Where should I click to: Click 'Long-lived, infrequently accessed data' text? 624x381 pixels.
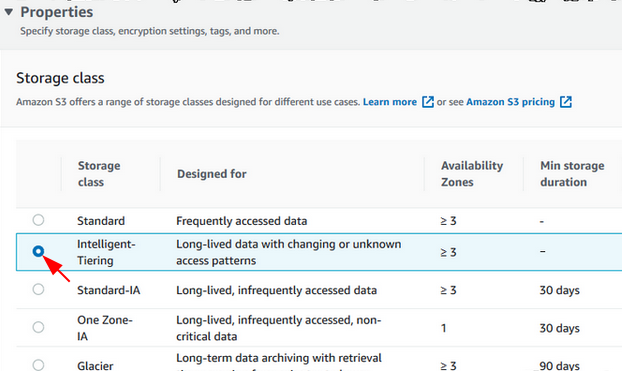point(277,290)
